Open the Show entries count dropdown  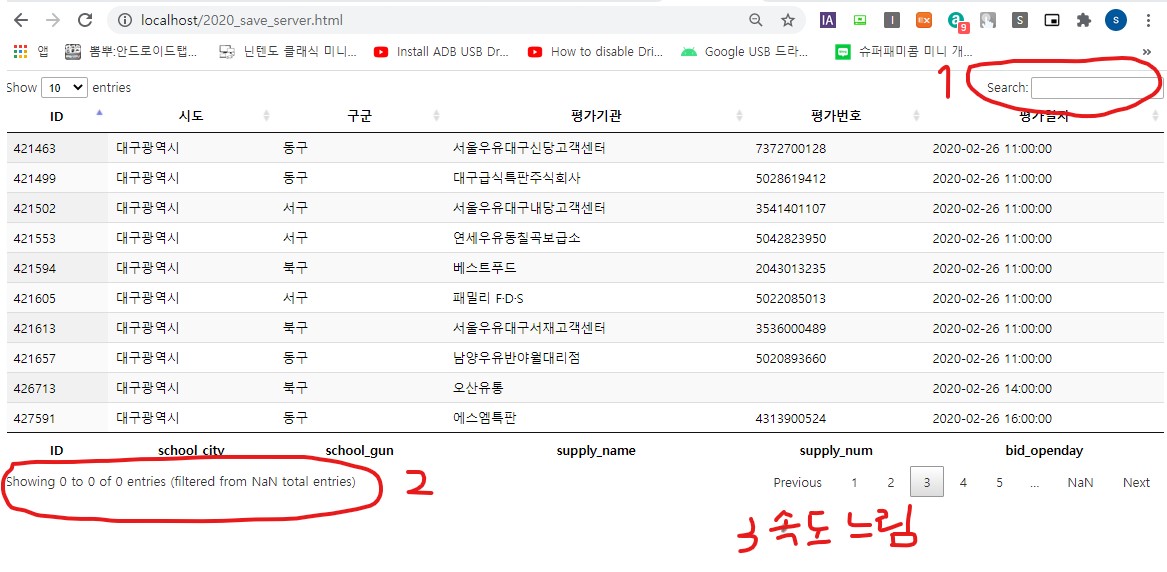65,88
